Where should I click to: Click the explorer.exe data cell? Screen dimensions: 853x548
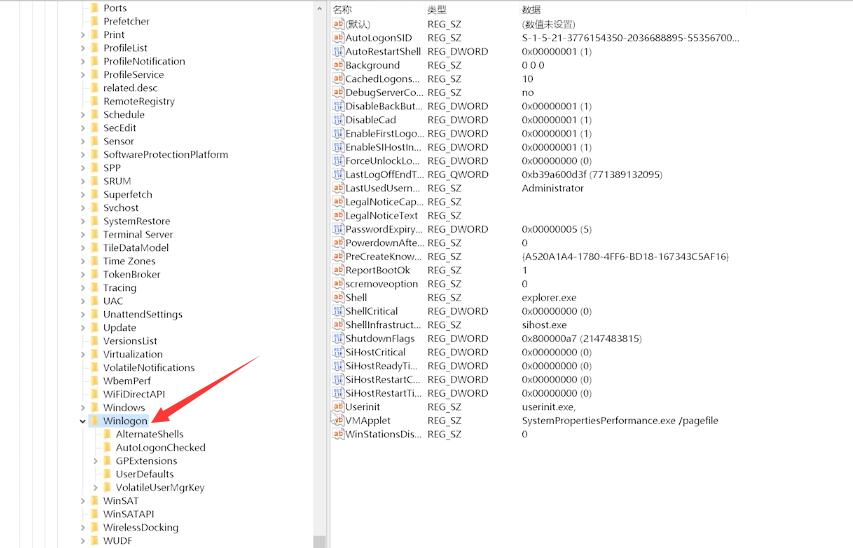[549, 298]
